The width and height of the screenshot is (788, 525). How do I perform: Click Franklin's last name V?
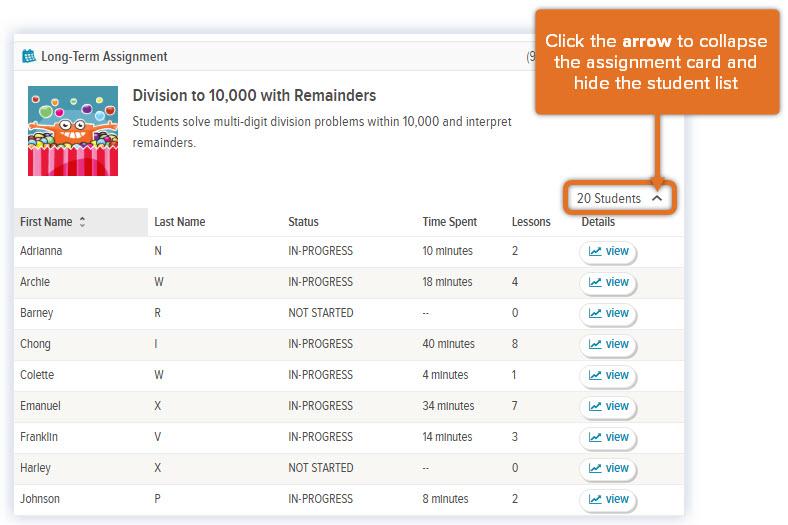click(x=158, y=437)
